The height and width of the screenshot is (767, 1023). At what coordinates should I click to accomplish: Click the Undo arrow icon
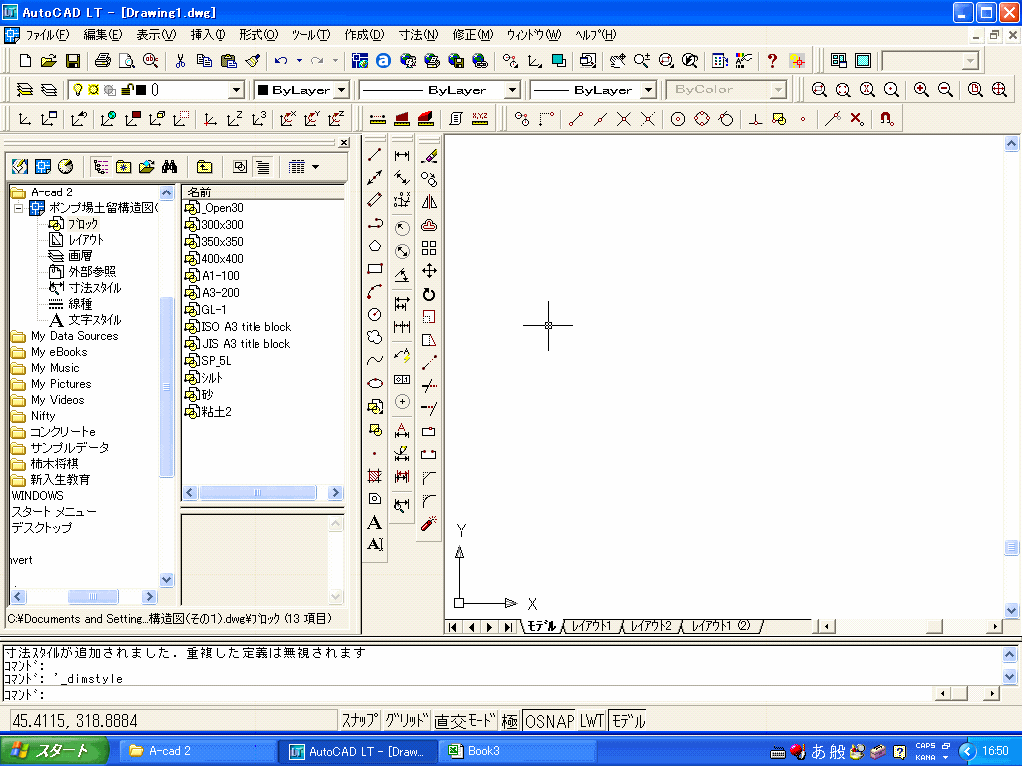(x=281, y=61)
